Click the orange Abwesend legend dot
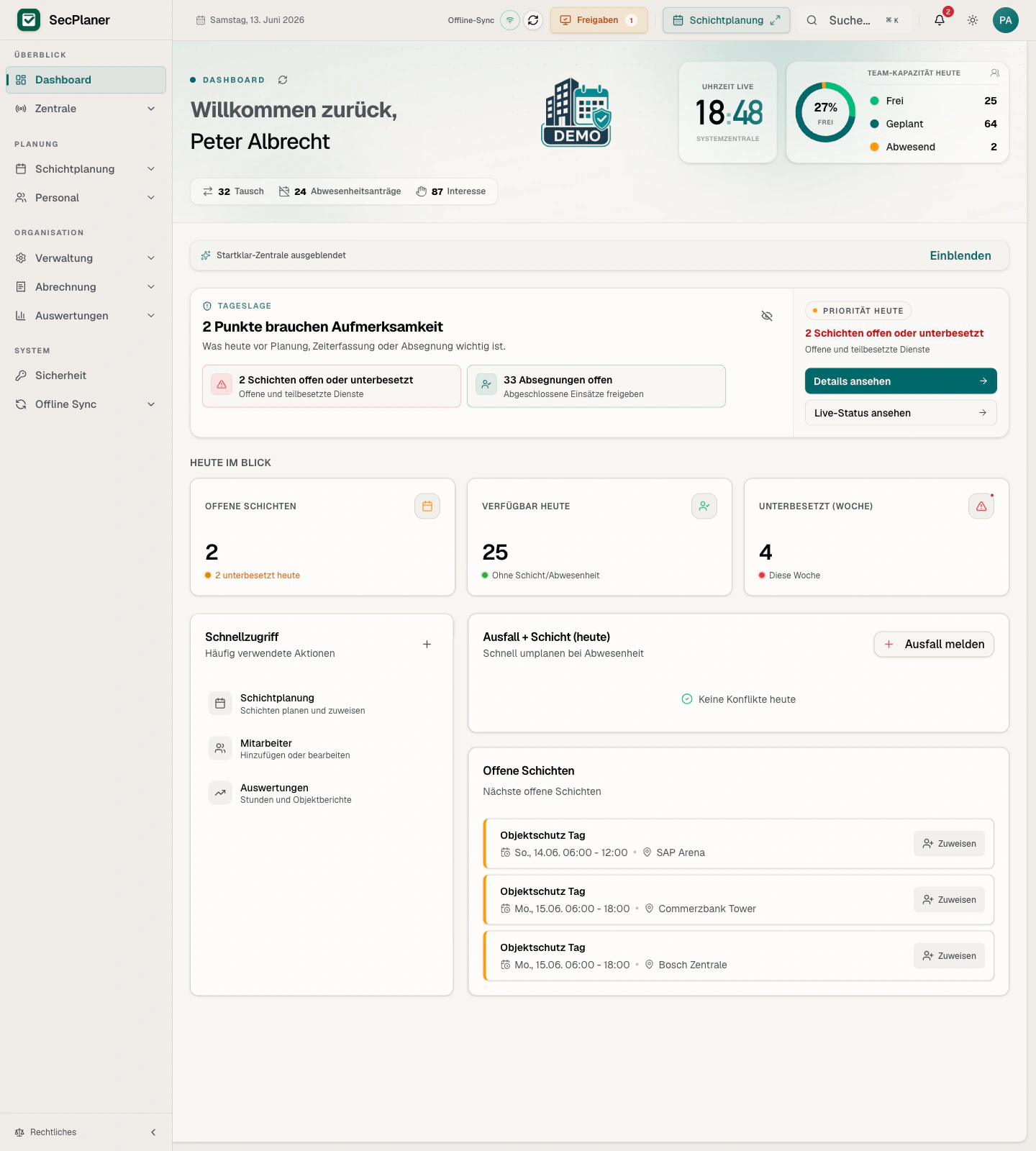The image size is (1036, 1151). (874, 147)
